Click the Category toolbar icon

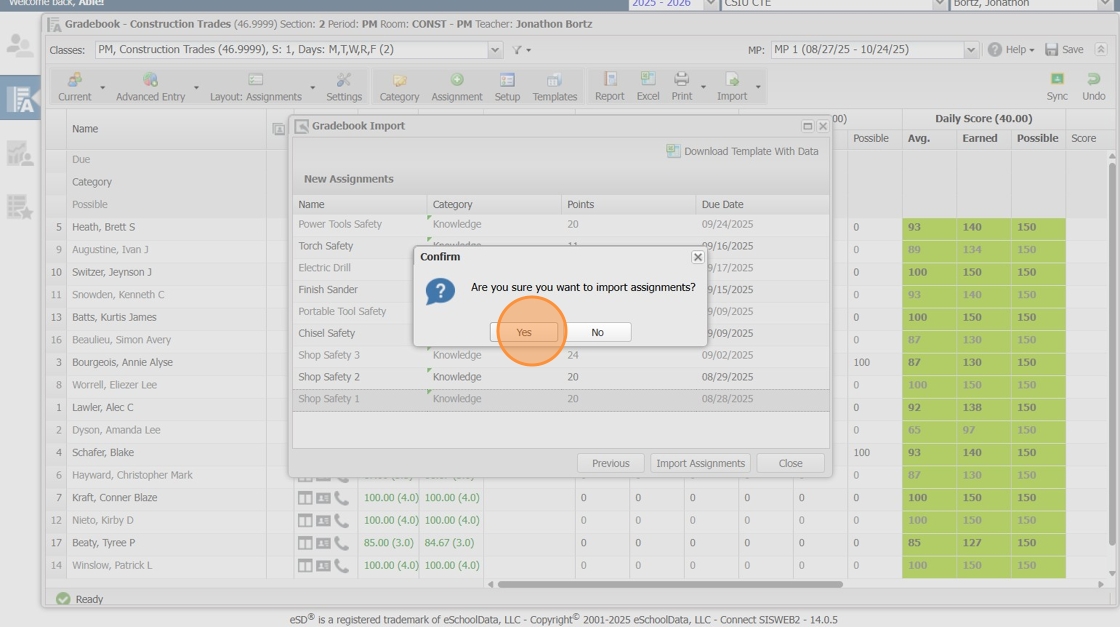(399, 87)
